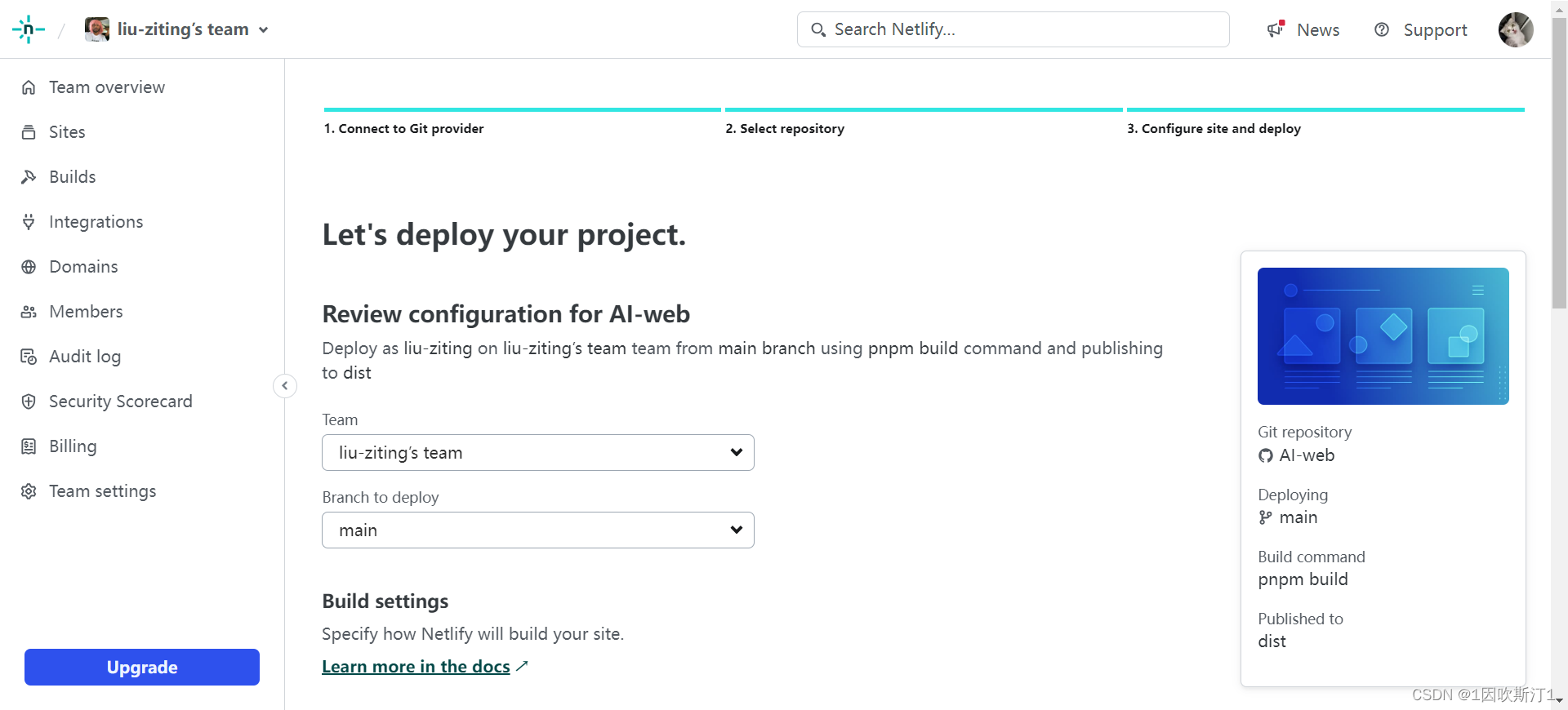Open the Integrations page
Screen dimensions: 1568x710
96,222
